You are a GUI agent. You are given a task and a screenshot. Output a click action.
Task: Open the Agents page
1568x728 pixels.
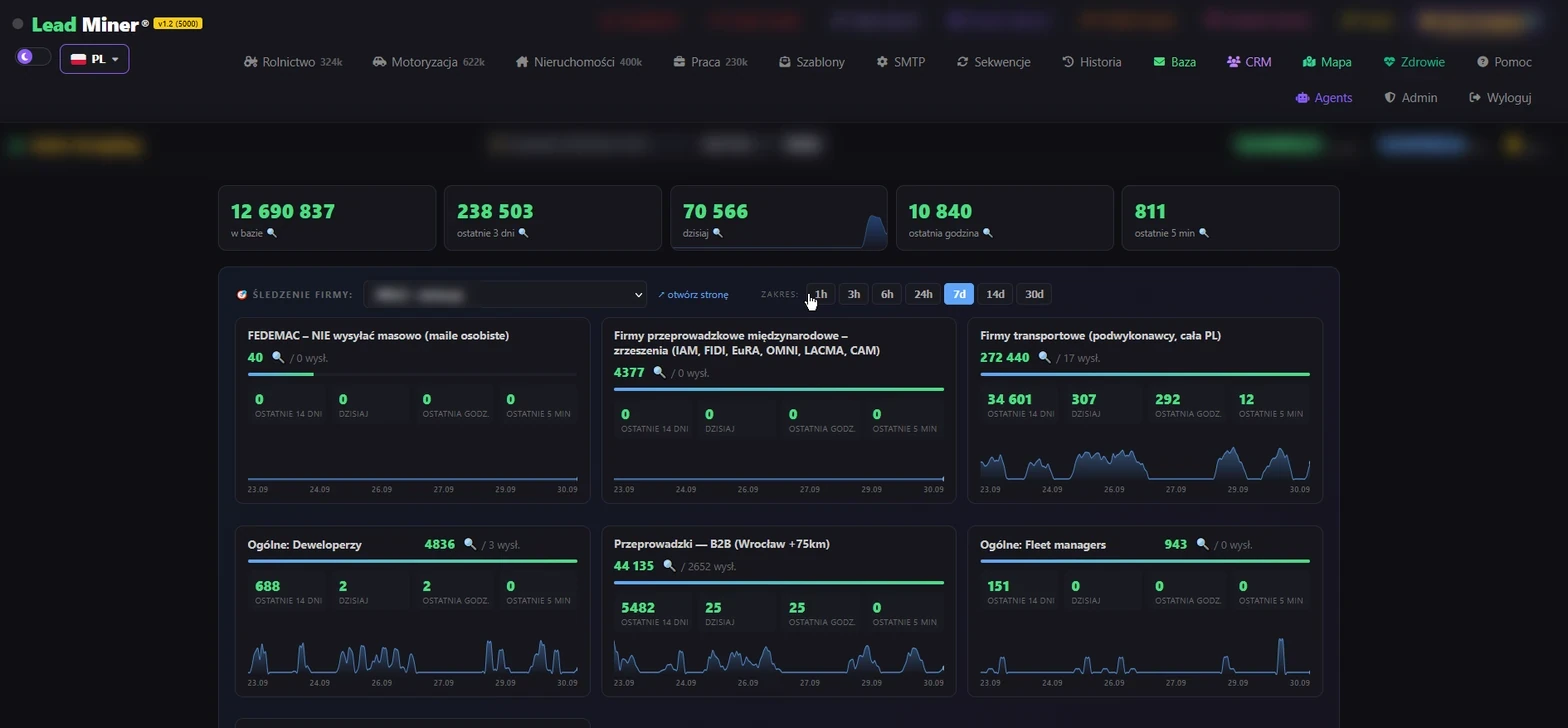click(x=1324, y=98)
